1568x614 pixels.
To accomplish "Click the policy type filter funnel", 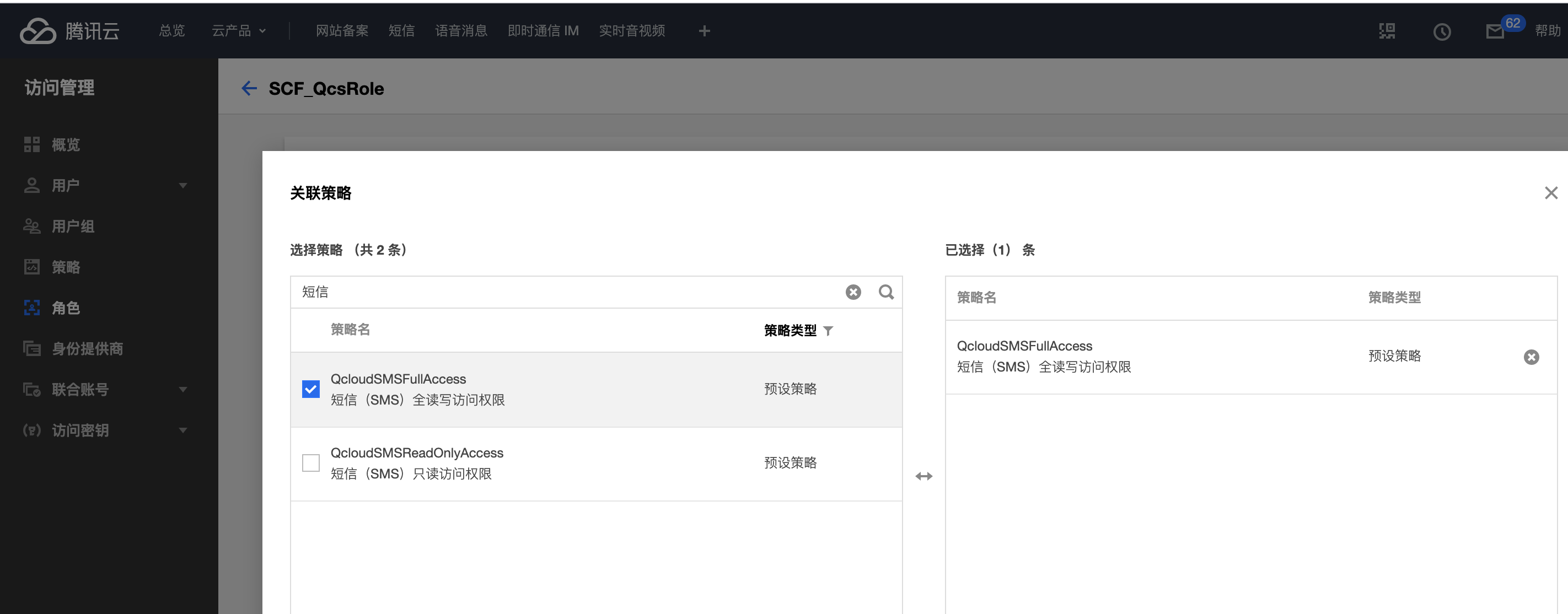I will [828, 331].
